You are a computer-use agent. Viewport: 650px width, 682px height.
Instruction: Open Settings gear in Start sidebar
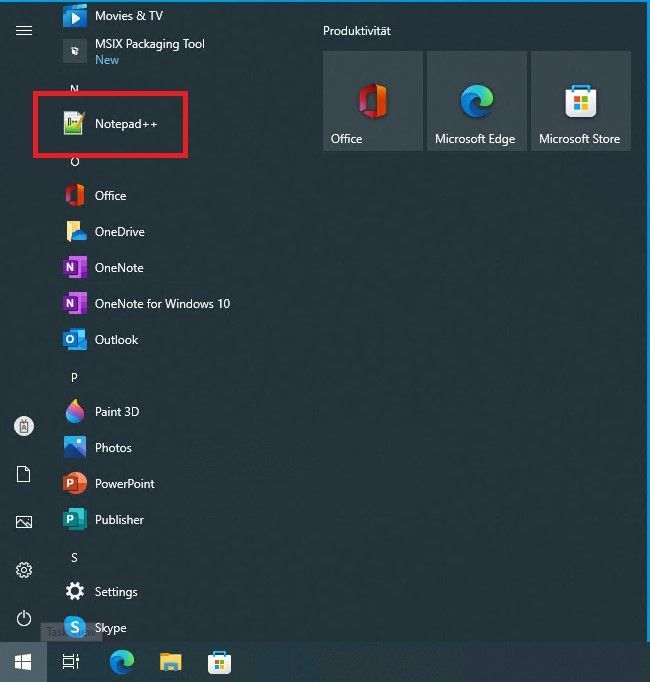[x=24, y=570]
